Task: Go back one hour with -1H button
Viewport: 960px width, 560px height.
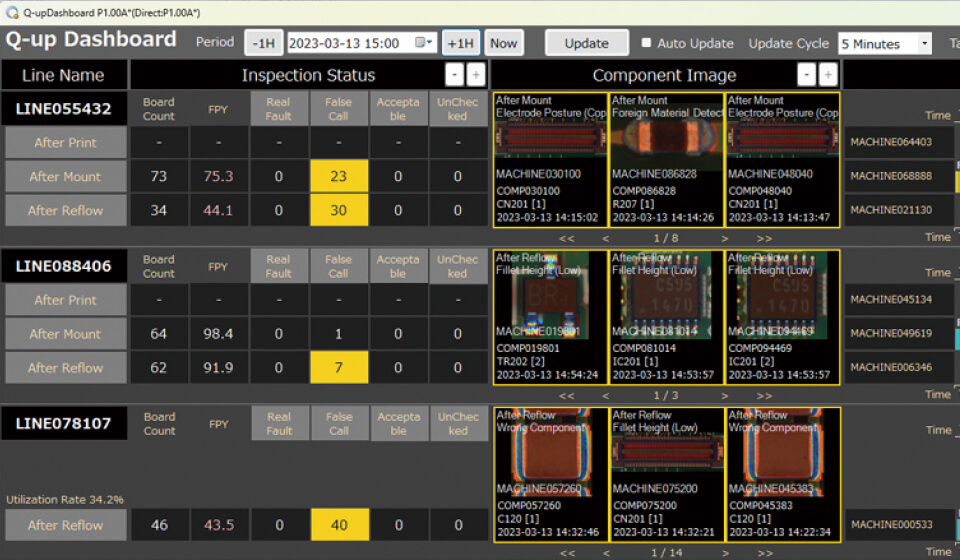Action: (264, 43)
